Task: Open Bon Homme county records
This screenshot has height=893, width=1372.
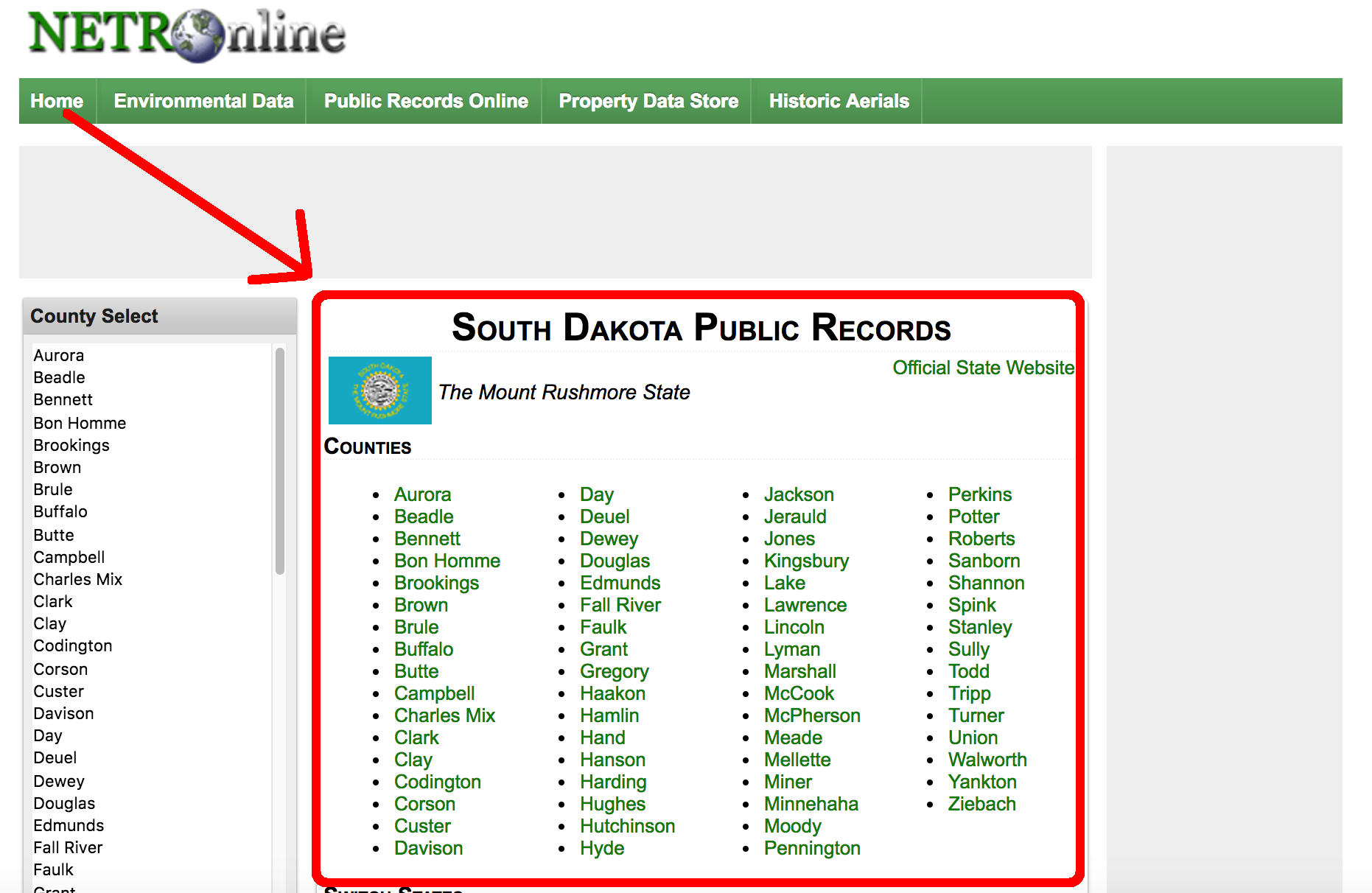Action: 447,560
